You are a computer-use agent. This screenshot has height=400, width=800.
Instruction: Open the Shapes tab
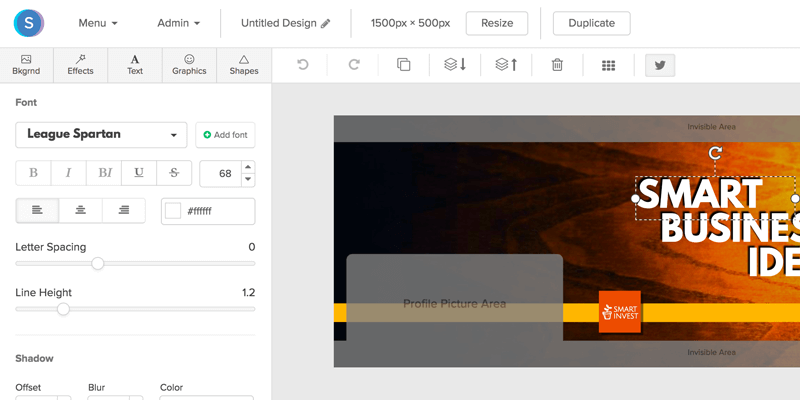coord(244,65)
